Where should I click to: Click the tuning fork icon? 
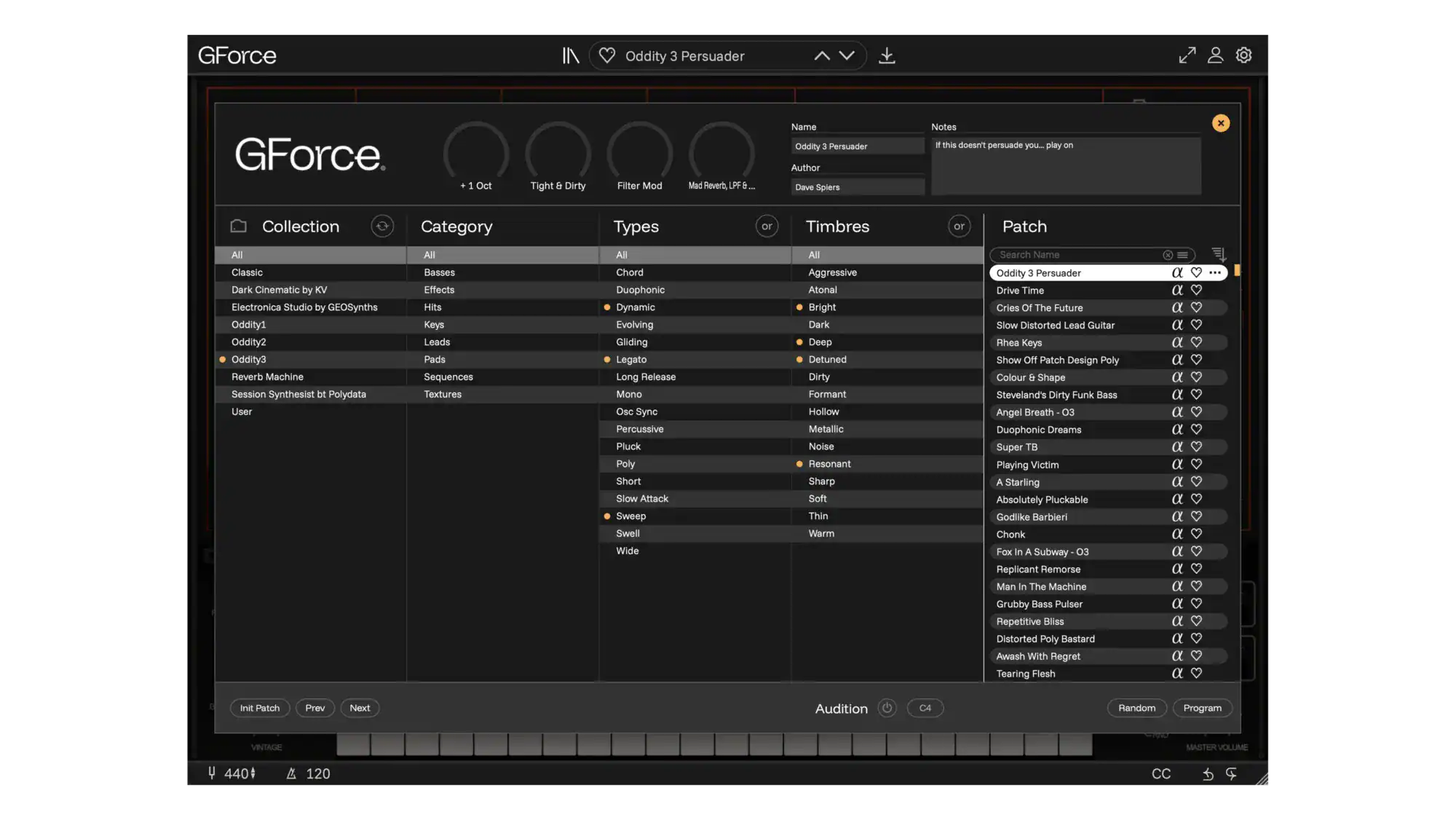pyautogui.click(x=212, y=773)
